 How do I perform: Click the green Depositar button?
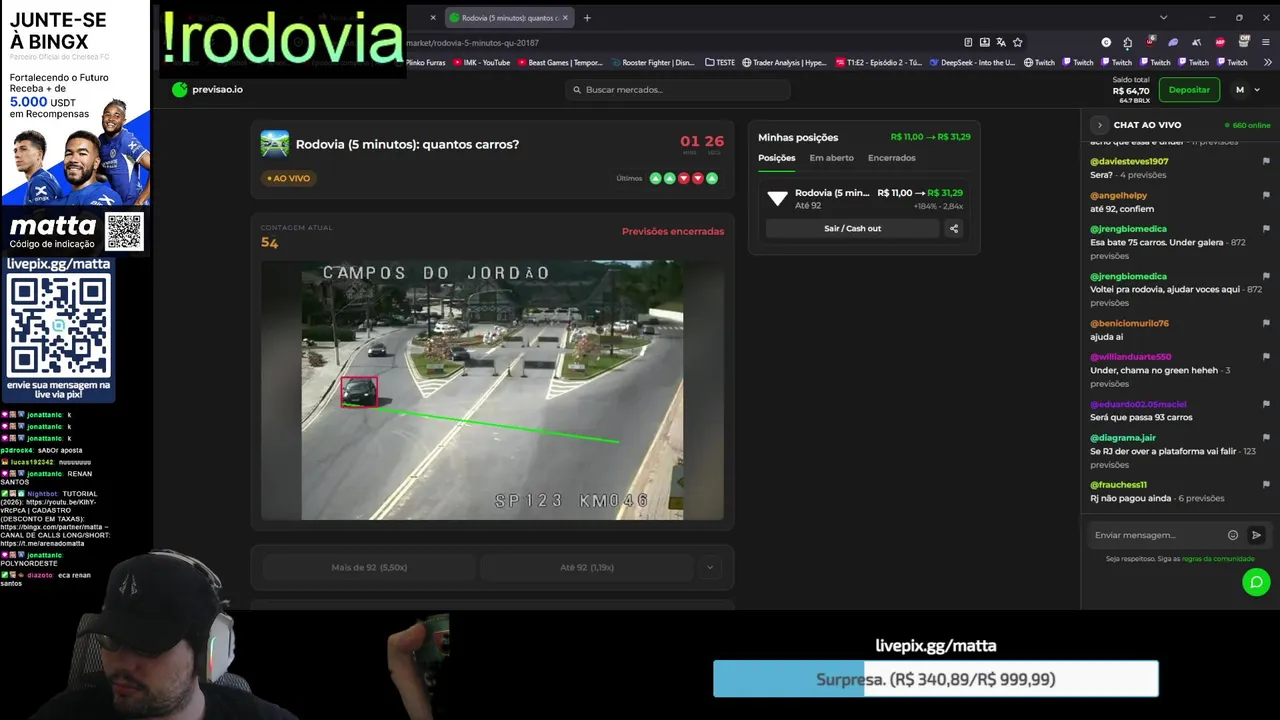(1189, 90)
